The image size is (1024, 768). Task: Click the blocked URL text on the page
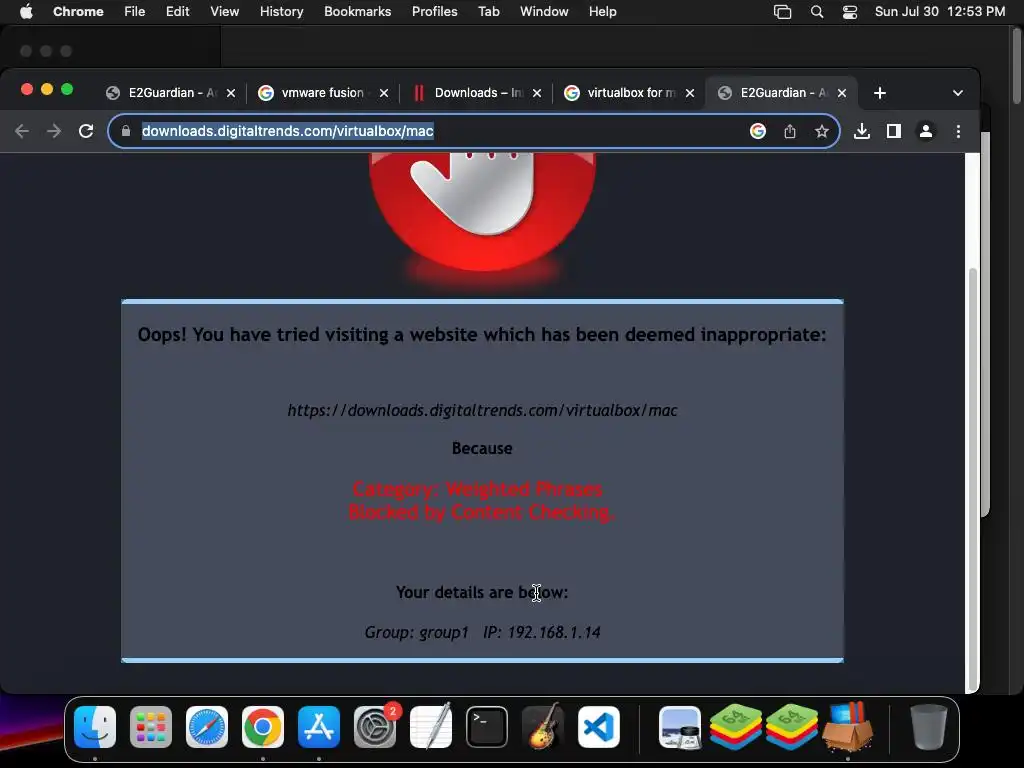click(x=482, y=410)
